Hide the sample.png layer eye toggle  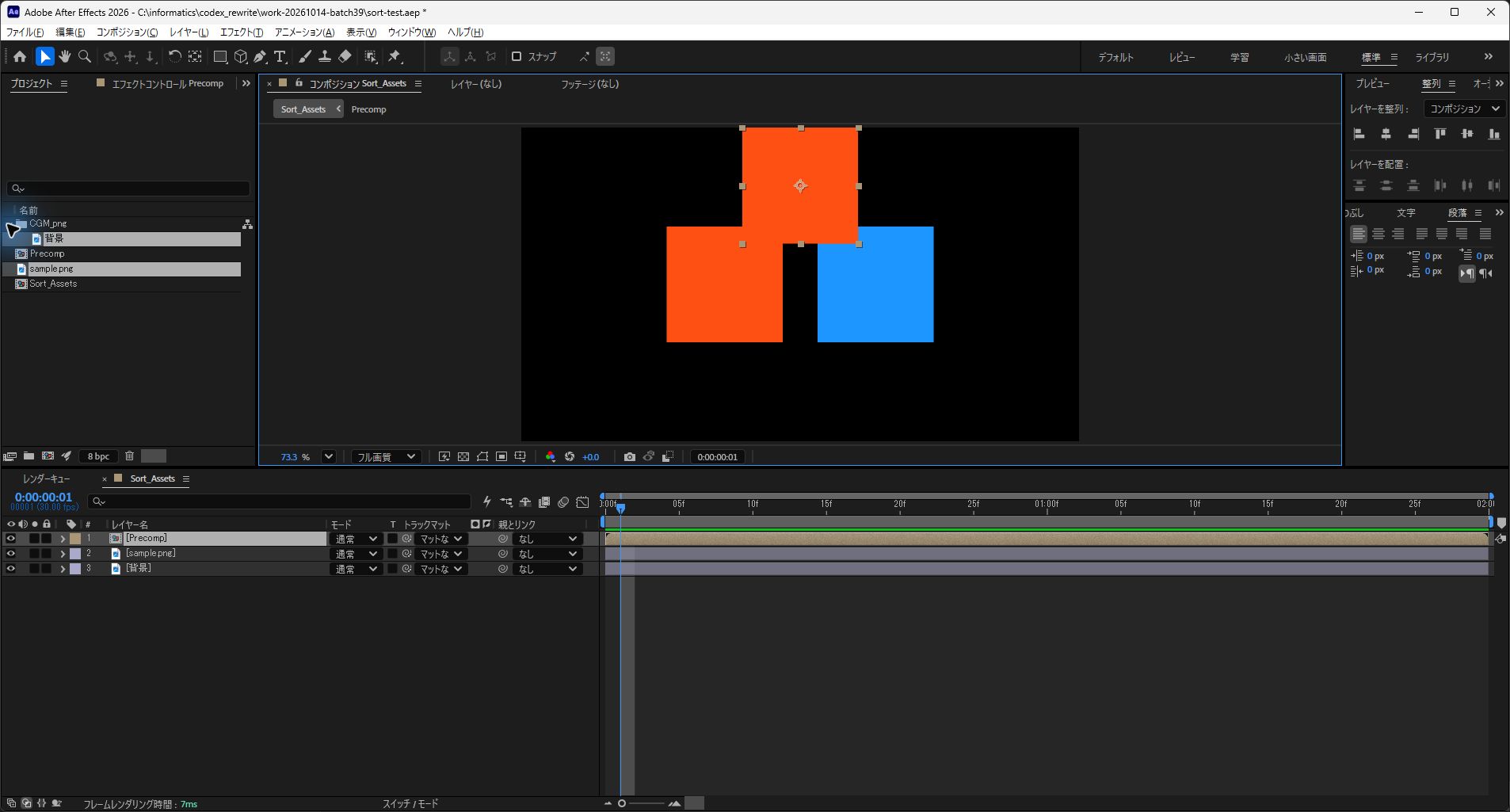click(11, 554)
